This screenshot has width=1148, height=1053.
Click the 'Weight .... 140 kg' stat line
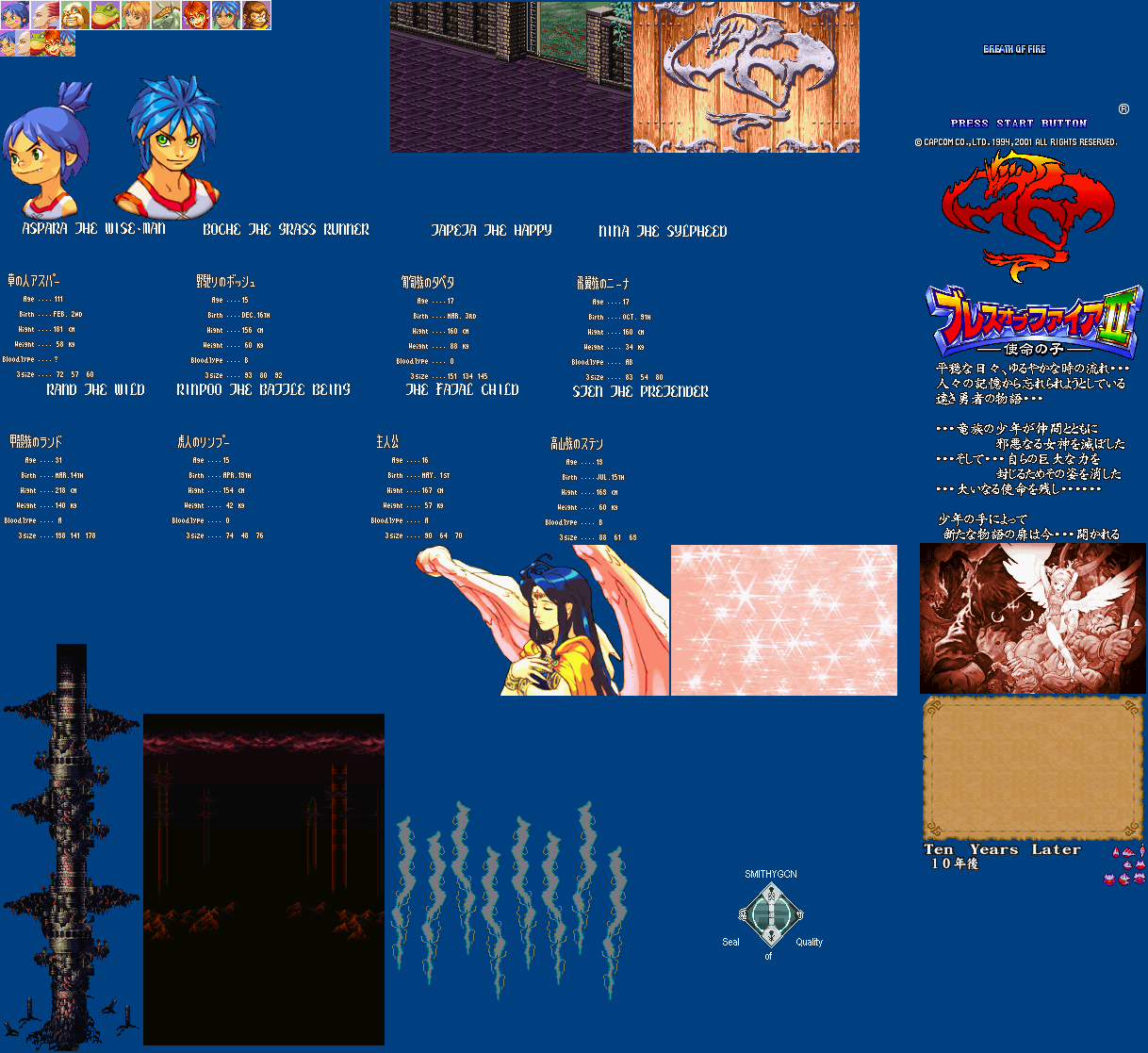tap(45, 505)
